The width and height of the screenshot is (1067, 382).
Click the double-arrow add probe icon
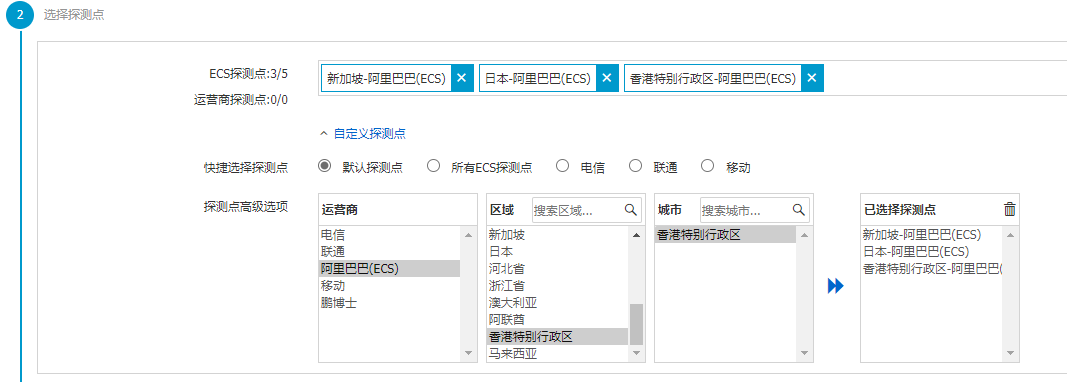point(836,286)
